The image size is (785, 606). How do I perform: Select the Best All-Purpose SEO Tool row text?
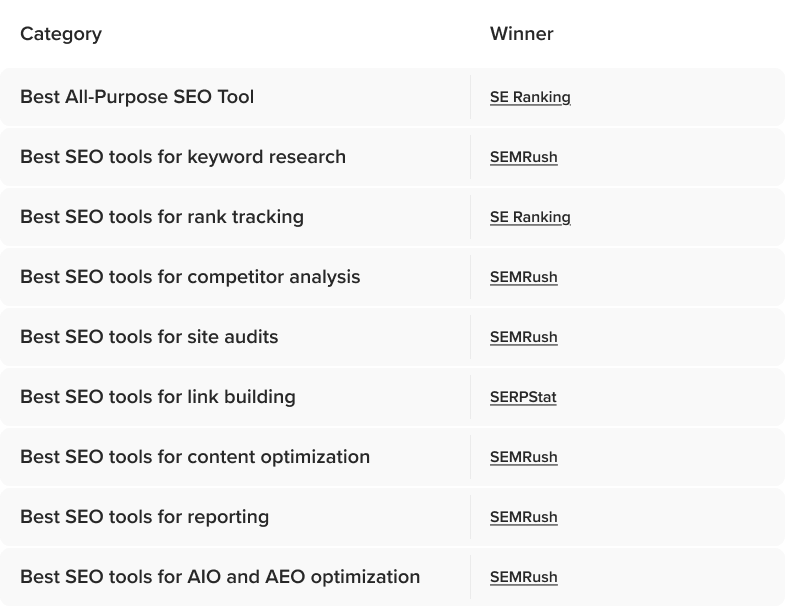137,97
